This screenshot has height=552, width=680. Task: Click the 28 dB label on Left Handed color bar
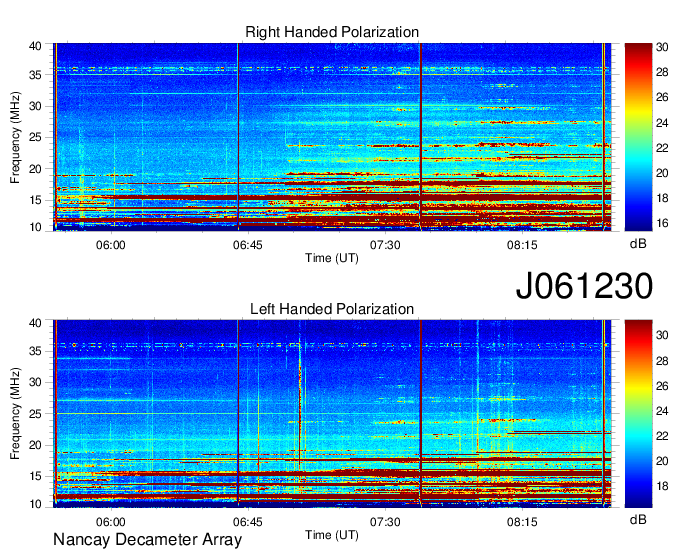(x=662, y=361)
